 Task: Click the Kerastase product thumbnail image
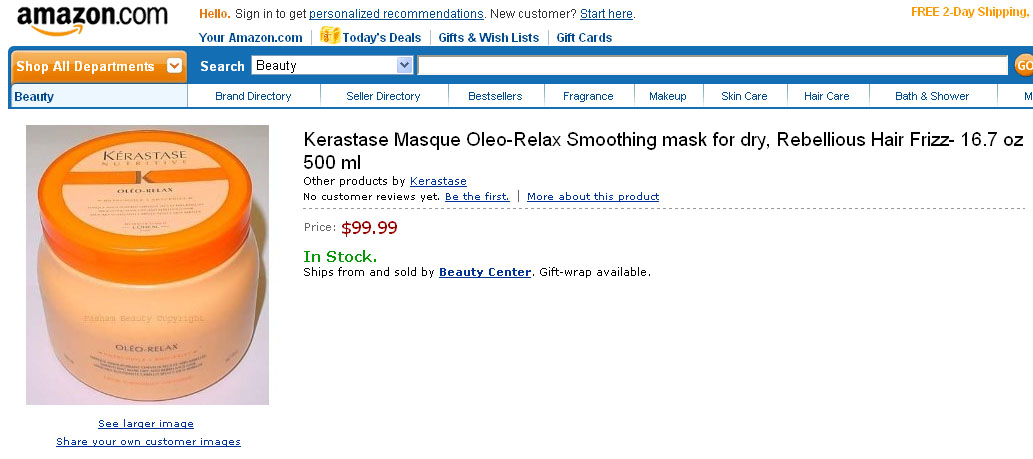tap(147, 264)
